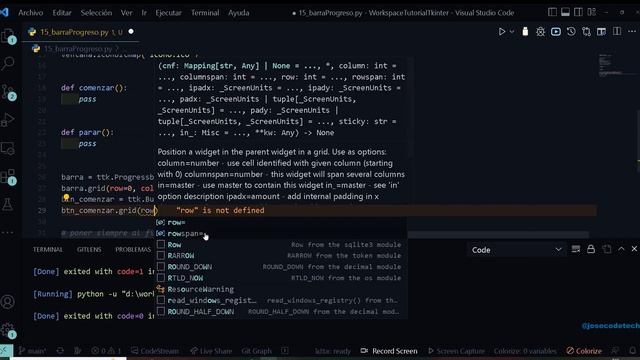Switch to the GITLENS panel tab
640x360 pixels.
(89, 249)
